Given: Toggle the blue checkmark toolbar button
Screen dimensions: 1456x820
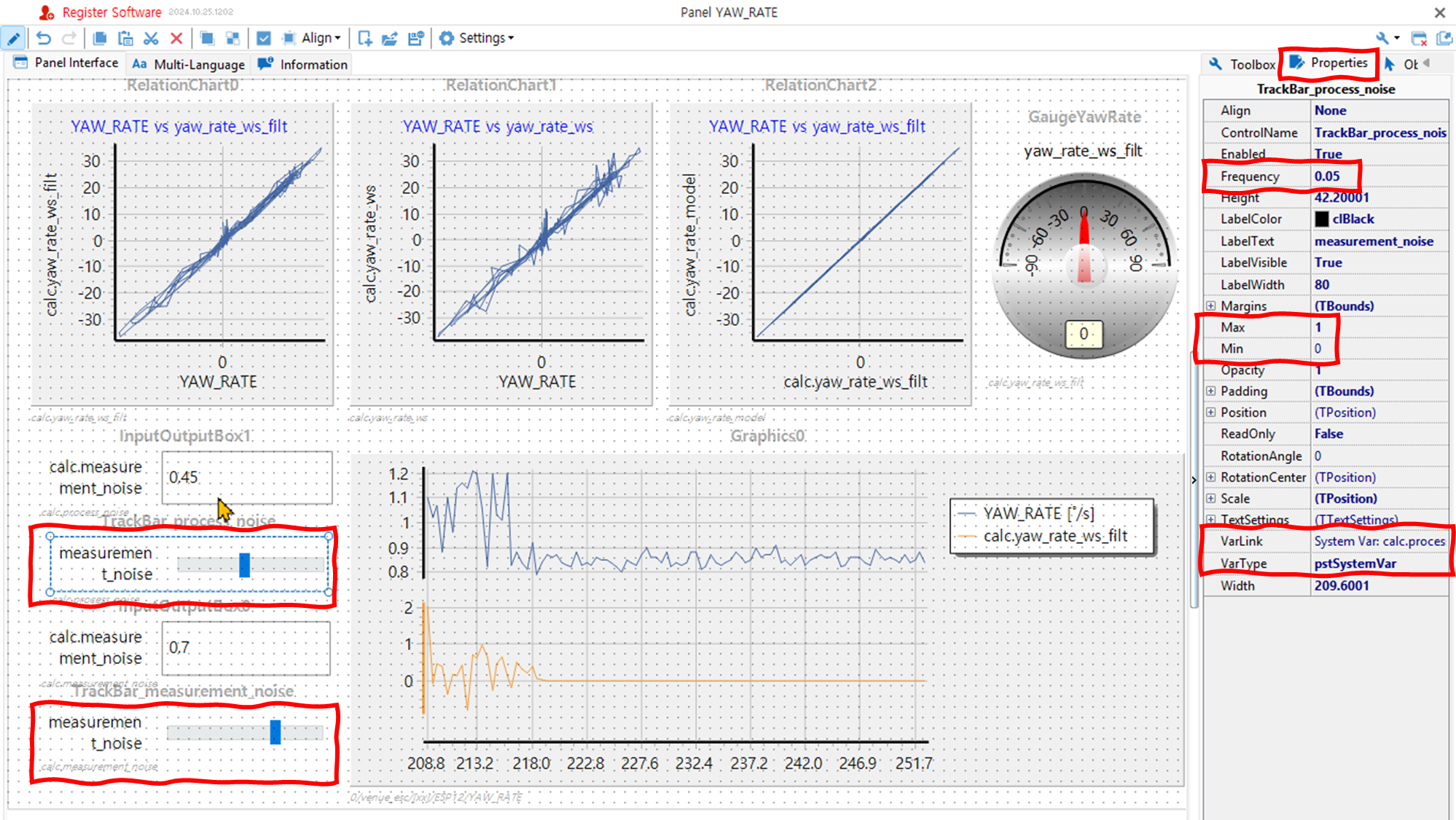Looking at the screenshot, I should (x=264, y=38).
